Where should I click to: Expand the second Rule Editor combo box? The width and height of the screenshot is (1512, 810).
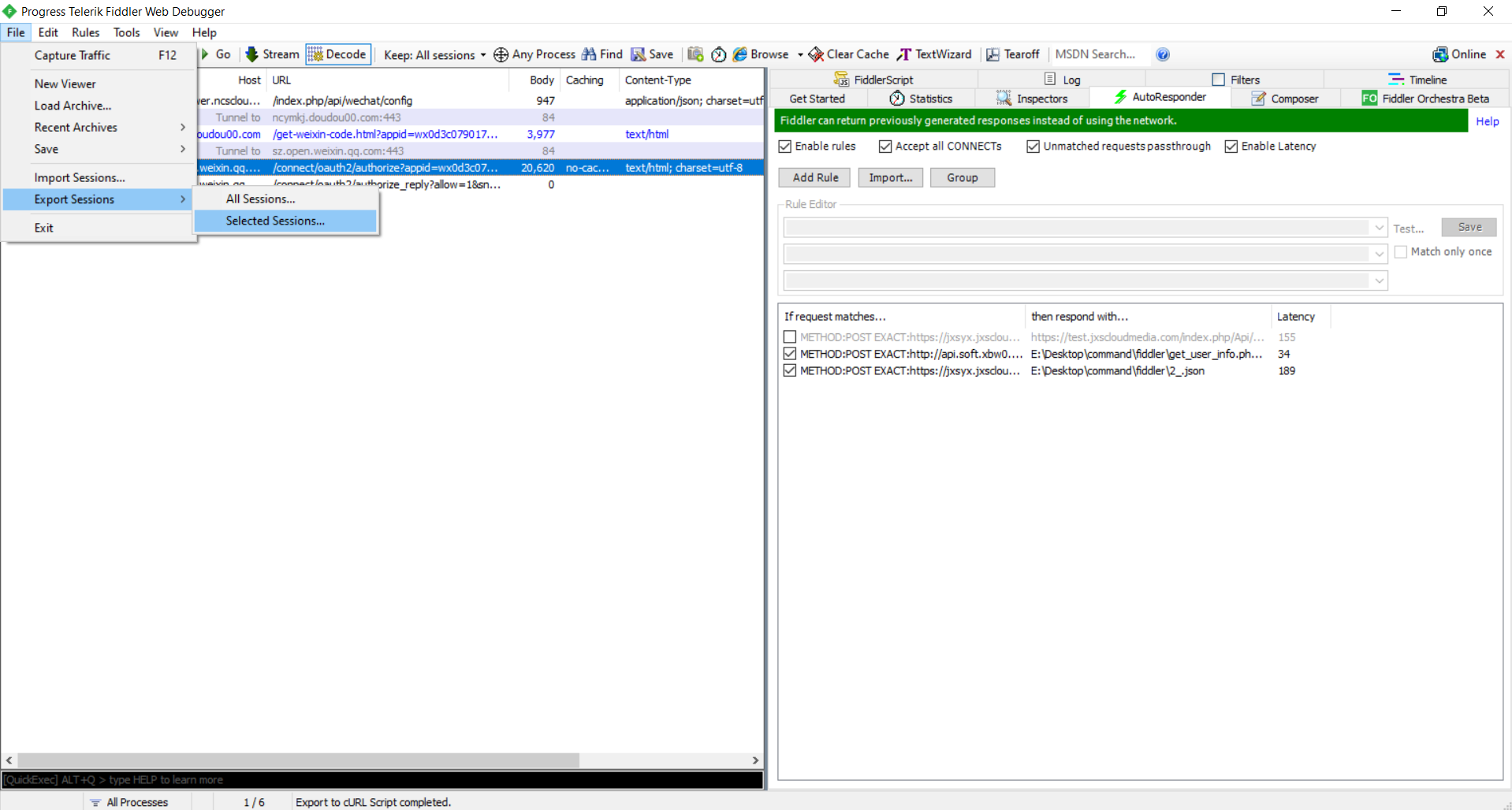coord(1380,254)
